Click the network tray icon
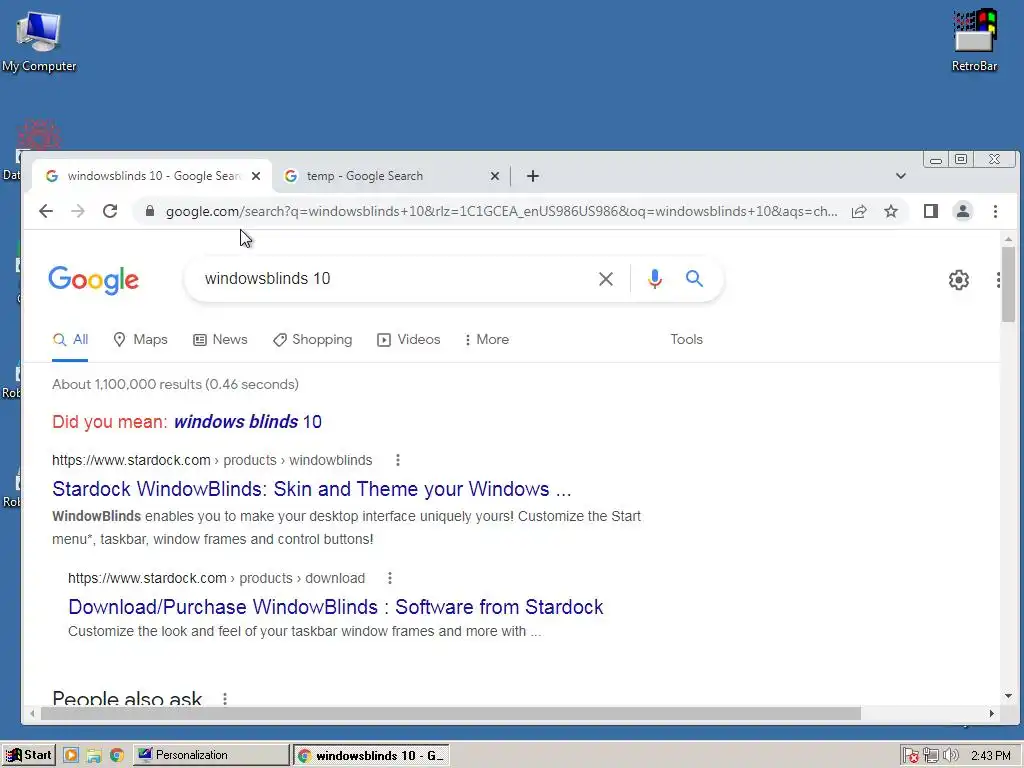Screen dimensions: 1024x768 (x=931, y=756)
